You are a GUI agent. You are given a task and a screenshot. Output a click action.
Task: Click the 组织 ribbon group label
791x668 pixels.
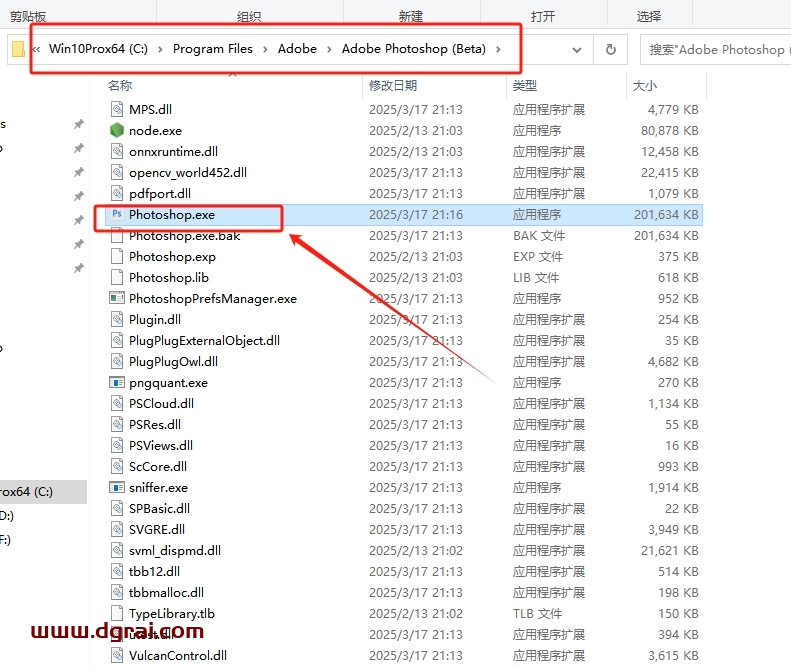(249, 17)
